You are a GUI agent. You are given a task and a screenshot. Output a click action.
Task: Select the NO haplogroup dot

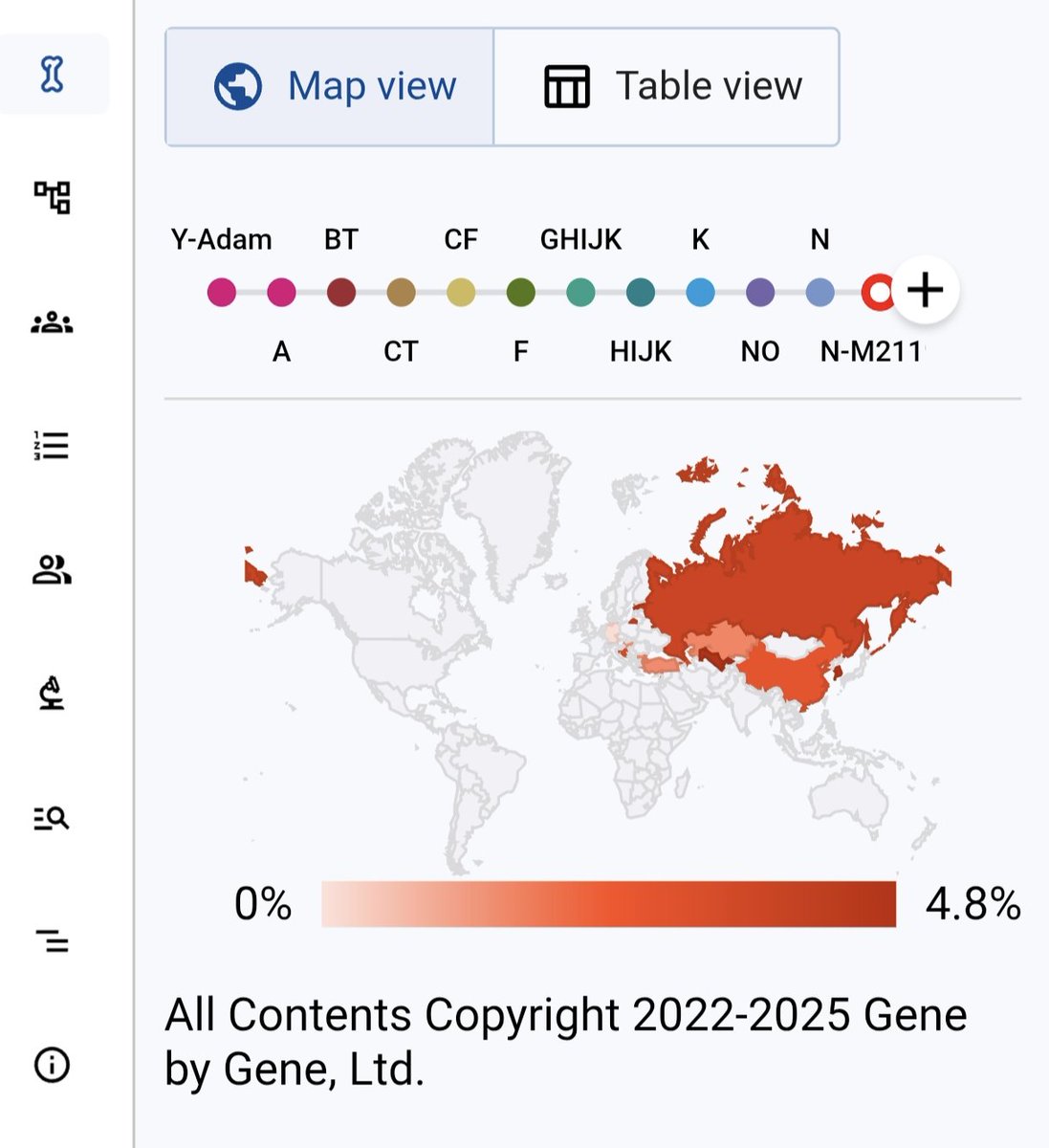(760, 293)
